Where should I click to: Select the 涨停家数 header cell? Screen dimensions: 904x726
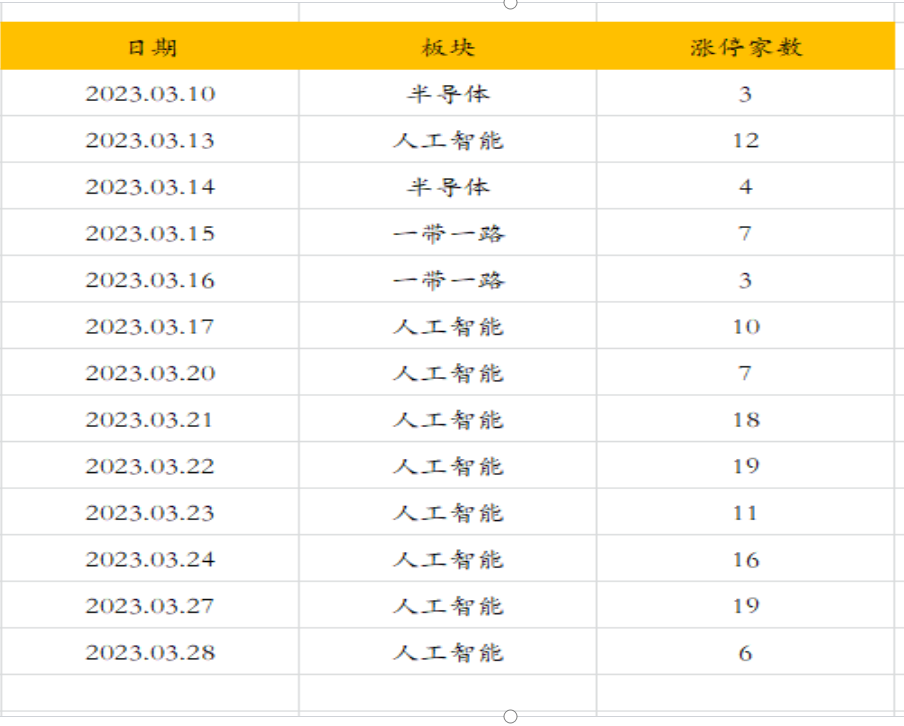coord(745,47)
